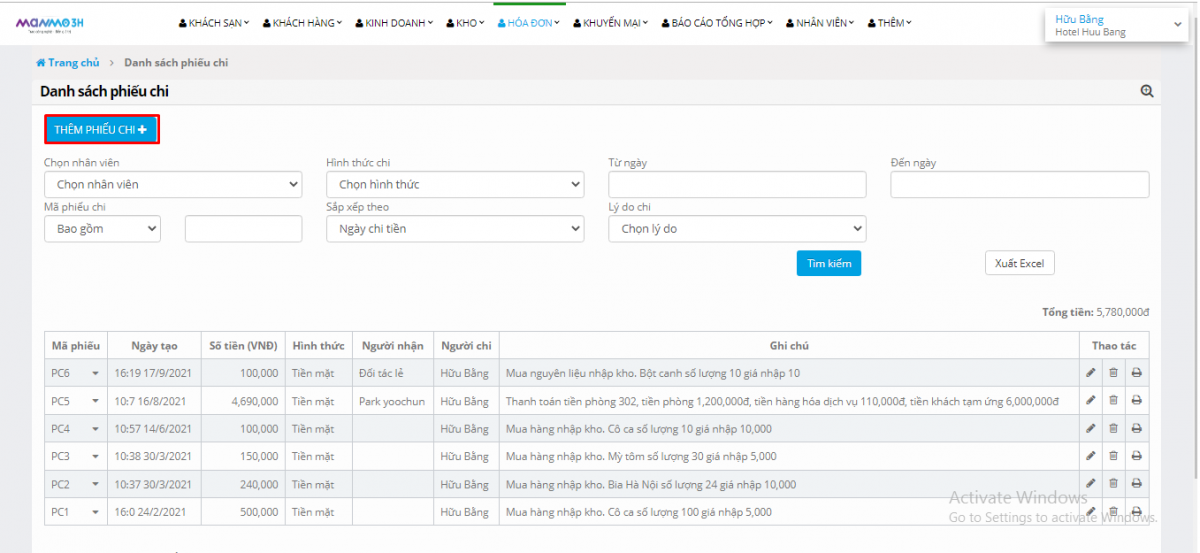Click the print icon for PC6
The width and height of the screenshot is (1200, 553).
pos(1136,373)
